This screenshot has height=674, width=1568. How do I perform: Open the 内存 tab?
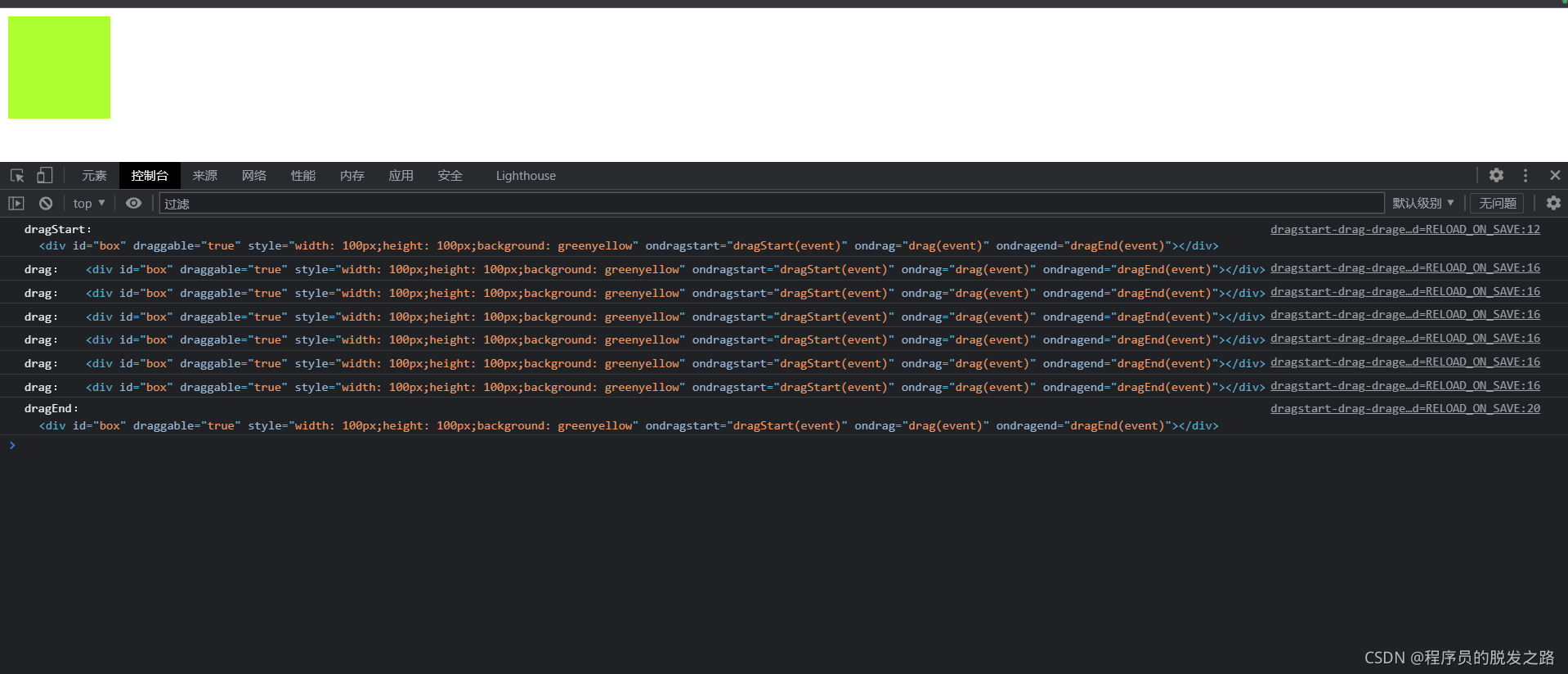pos(352,176)
